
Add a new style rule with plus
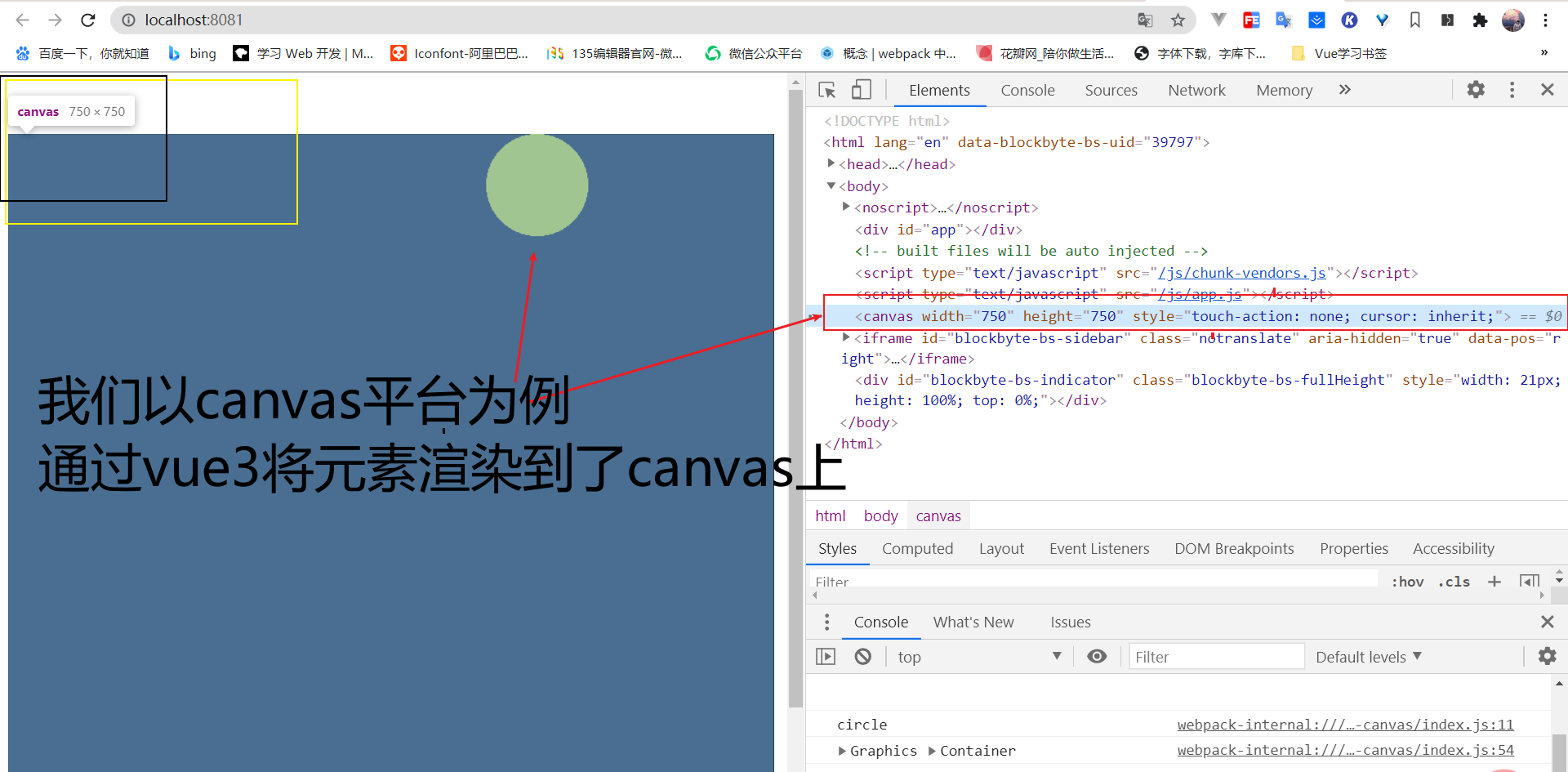[1494, 582]
